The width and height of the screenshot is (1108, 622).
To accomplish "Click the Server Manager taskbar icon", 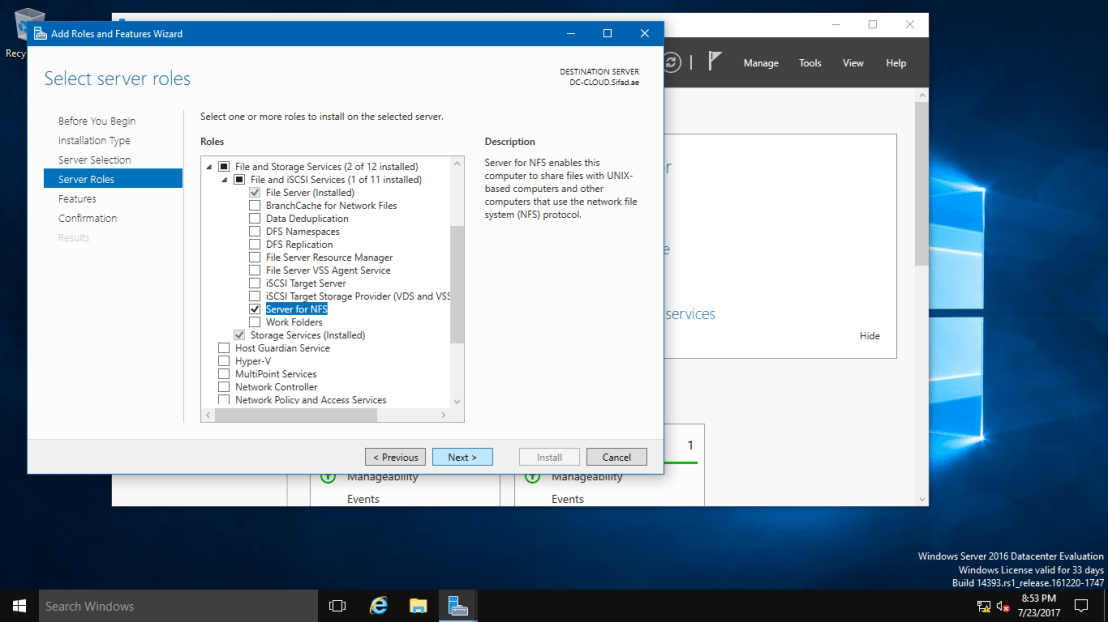I will coord(457,605).
